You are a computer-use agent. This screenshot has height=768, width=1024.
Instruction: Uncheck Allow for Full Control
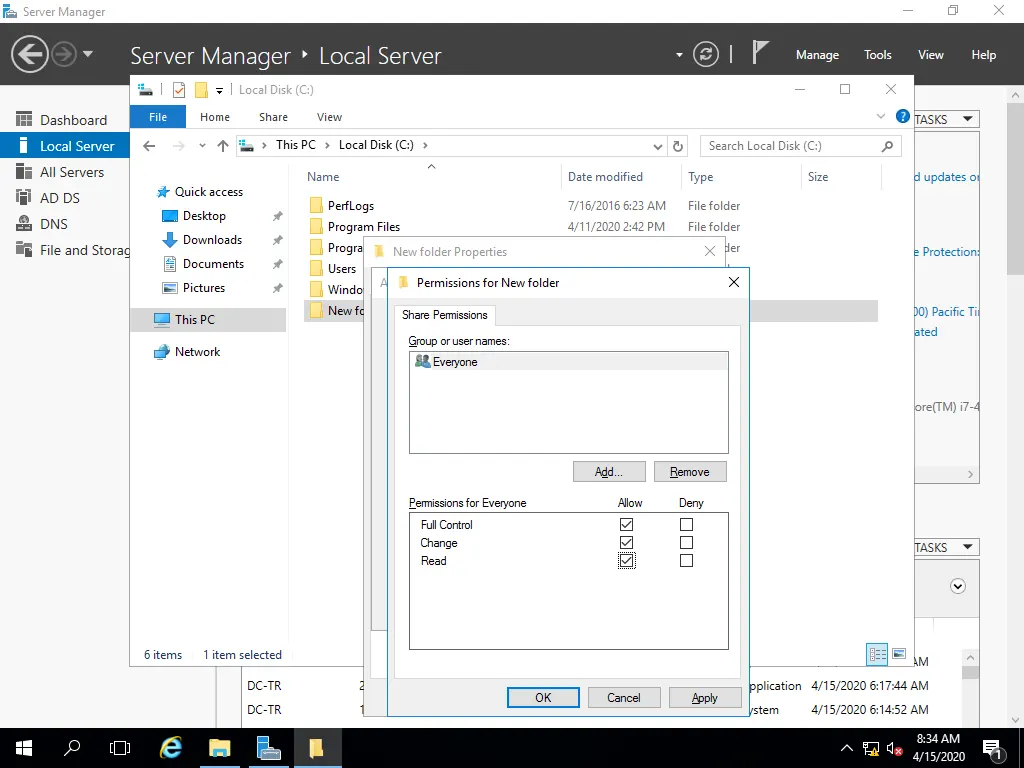[626, 524]
